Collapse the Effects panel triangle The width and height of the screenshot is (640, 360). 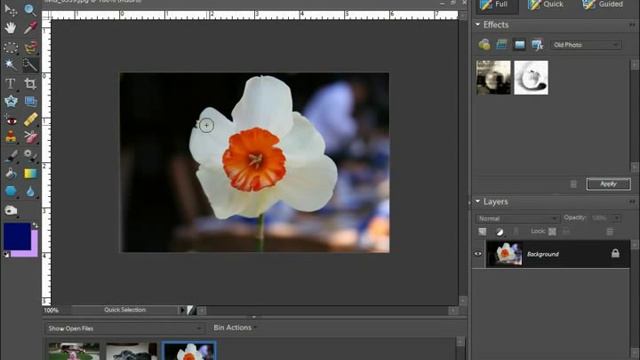click(x=478, y=24)
